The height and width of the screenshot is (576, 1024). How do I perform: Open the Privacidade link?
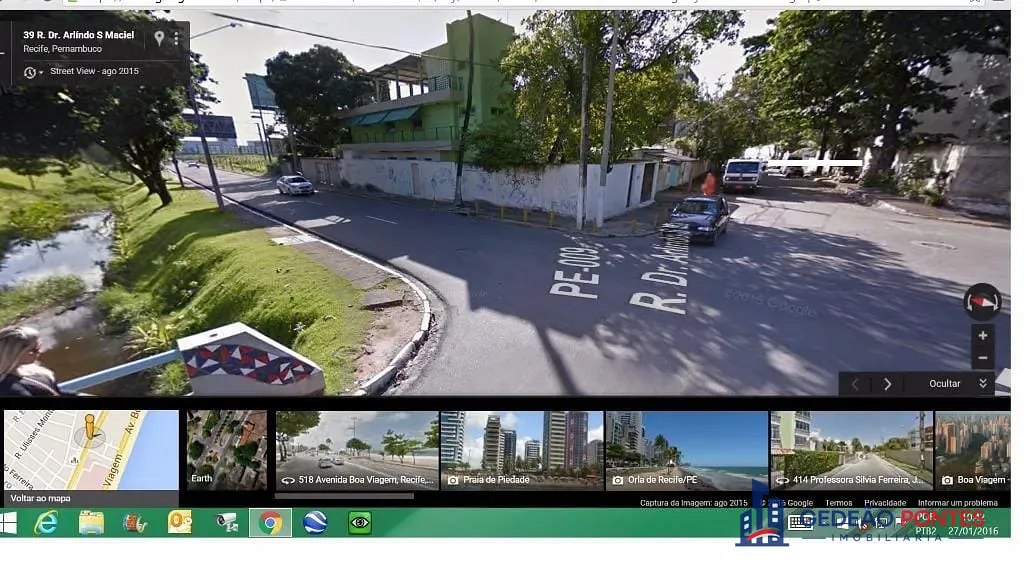coord(885,503)
